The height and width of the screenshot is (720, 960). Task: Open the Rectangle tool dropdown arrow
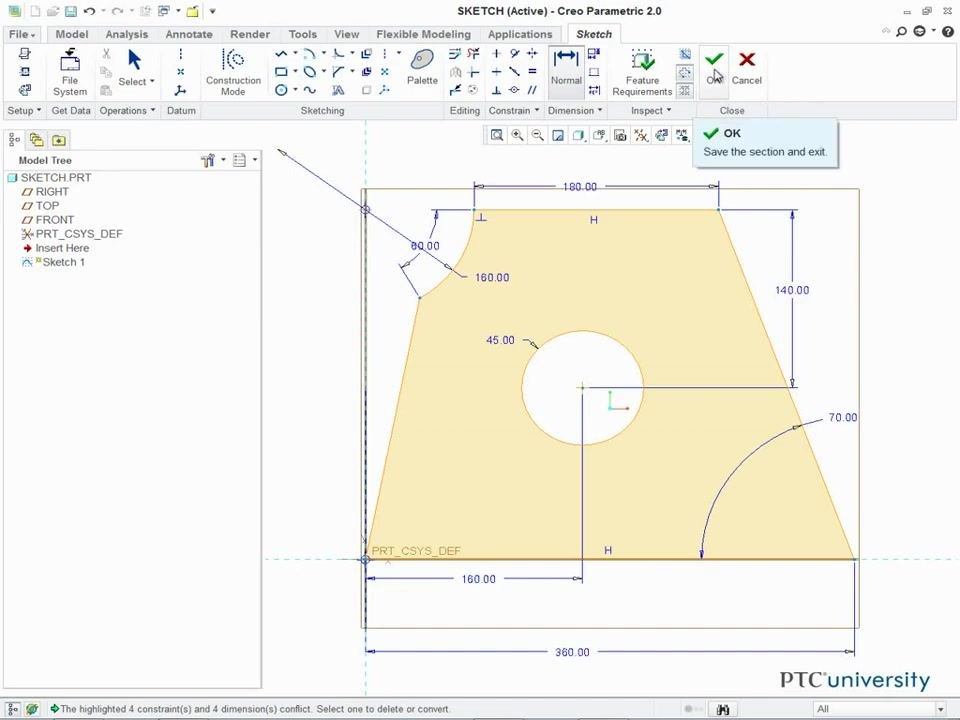coord(295,71)
